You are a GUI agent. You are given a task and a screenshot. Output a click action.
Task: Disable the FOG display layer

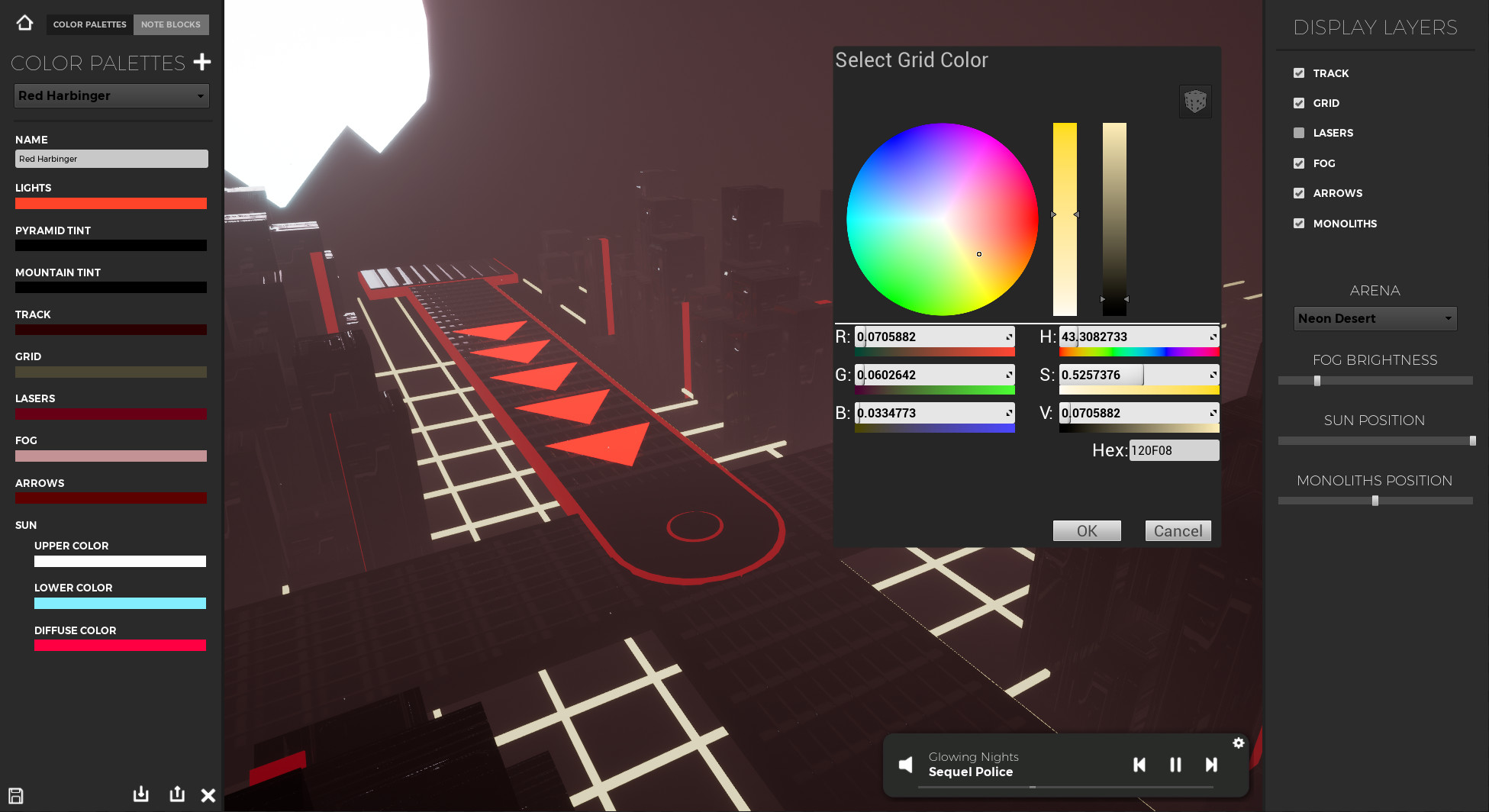click(1298, 163)
